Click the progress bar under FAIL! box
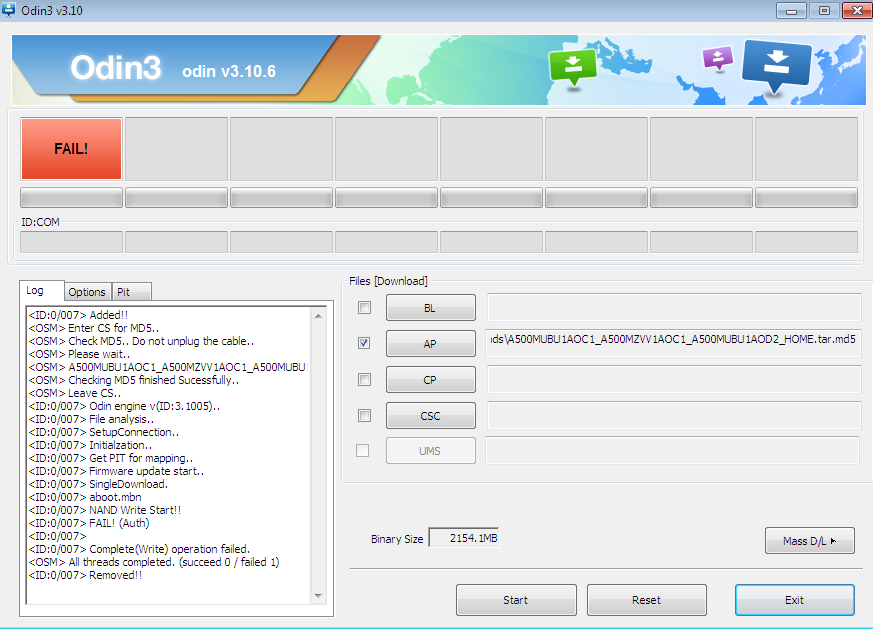873x629 pixels. (x=71, y=198)
